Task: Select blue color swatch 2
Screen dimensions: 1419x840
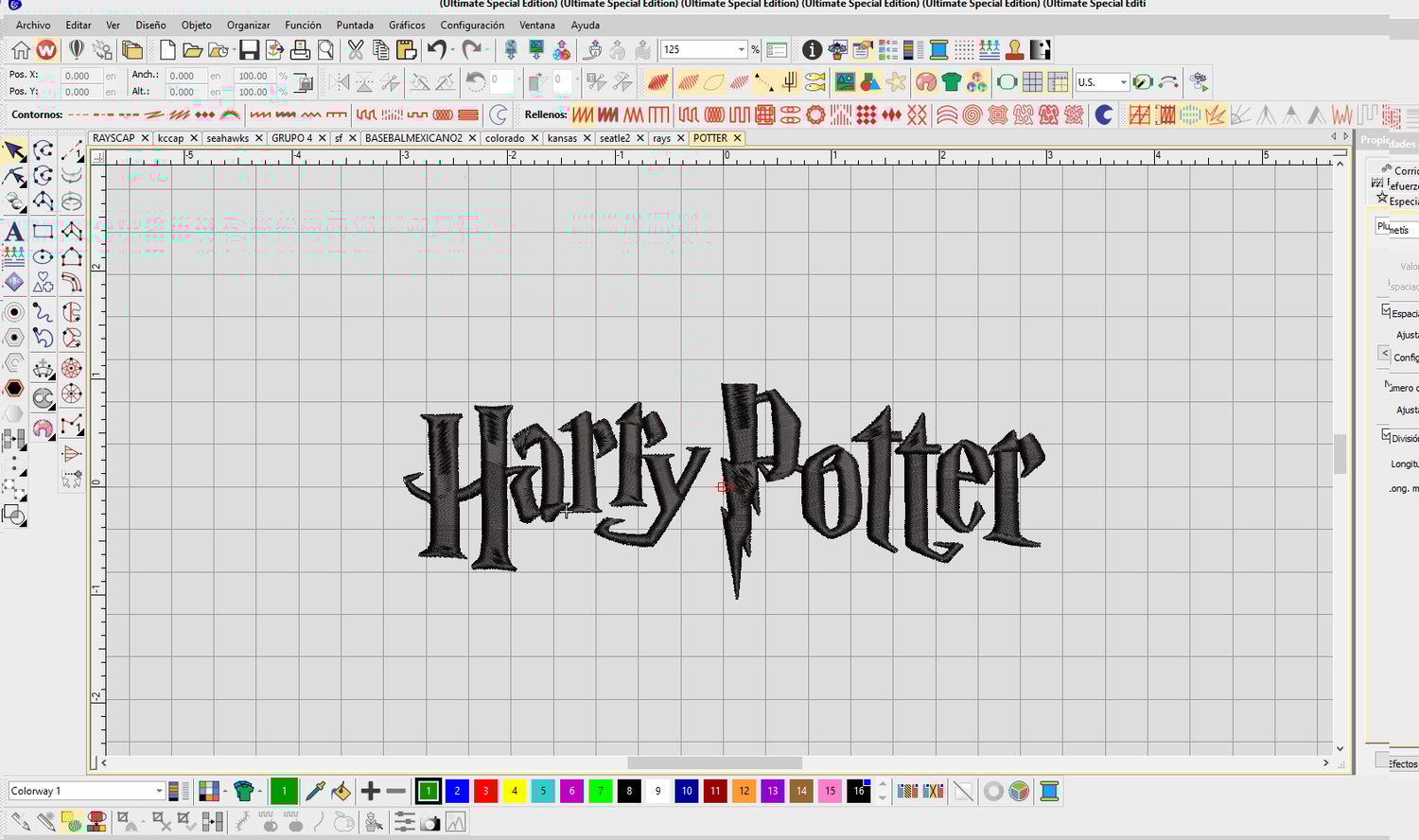Action: 457,791
